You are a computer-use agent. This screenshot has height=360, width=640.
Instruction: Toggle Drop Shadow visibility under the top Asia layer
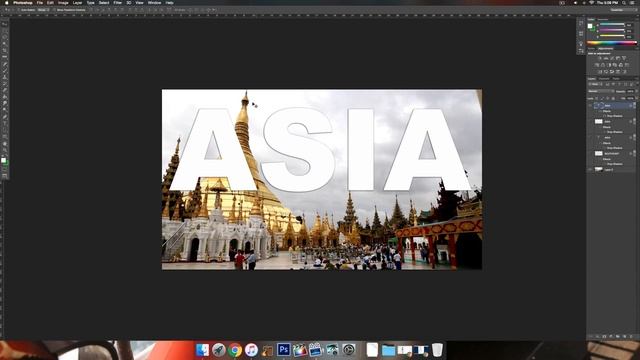click(604, 116)
